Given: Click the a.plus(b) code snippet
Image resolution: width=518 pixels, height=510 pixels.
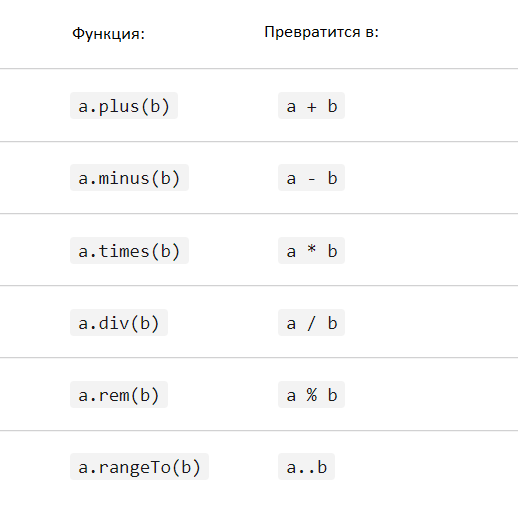Looking at the screenshot, I should pyautogui.click(x=124, y=106).
